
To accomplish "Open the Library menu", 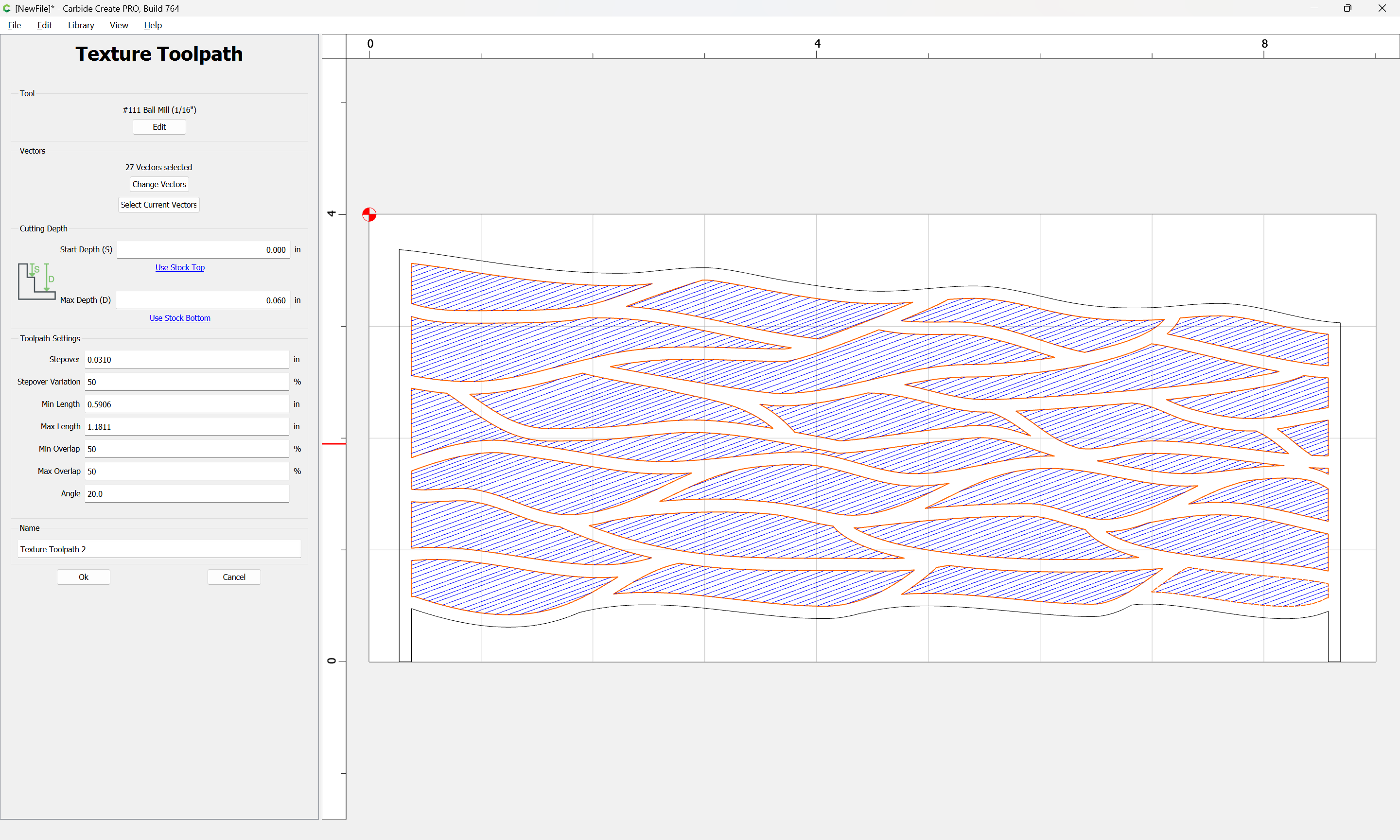I will pos(81,25).
